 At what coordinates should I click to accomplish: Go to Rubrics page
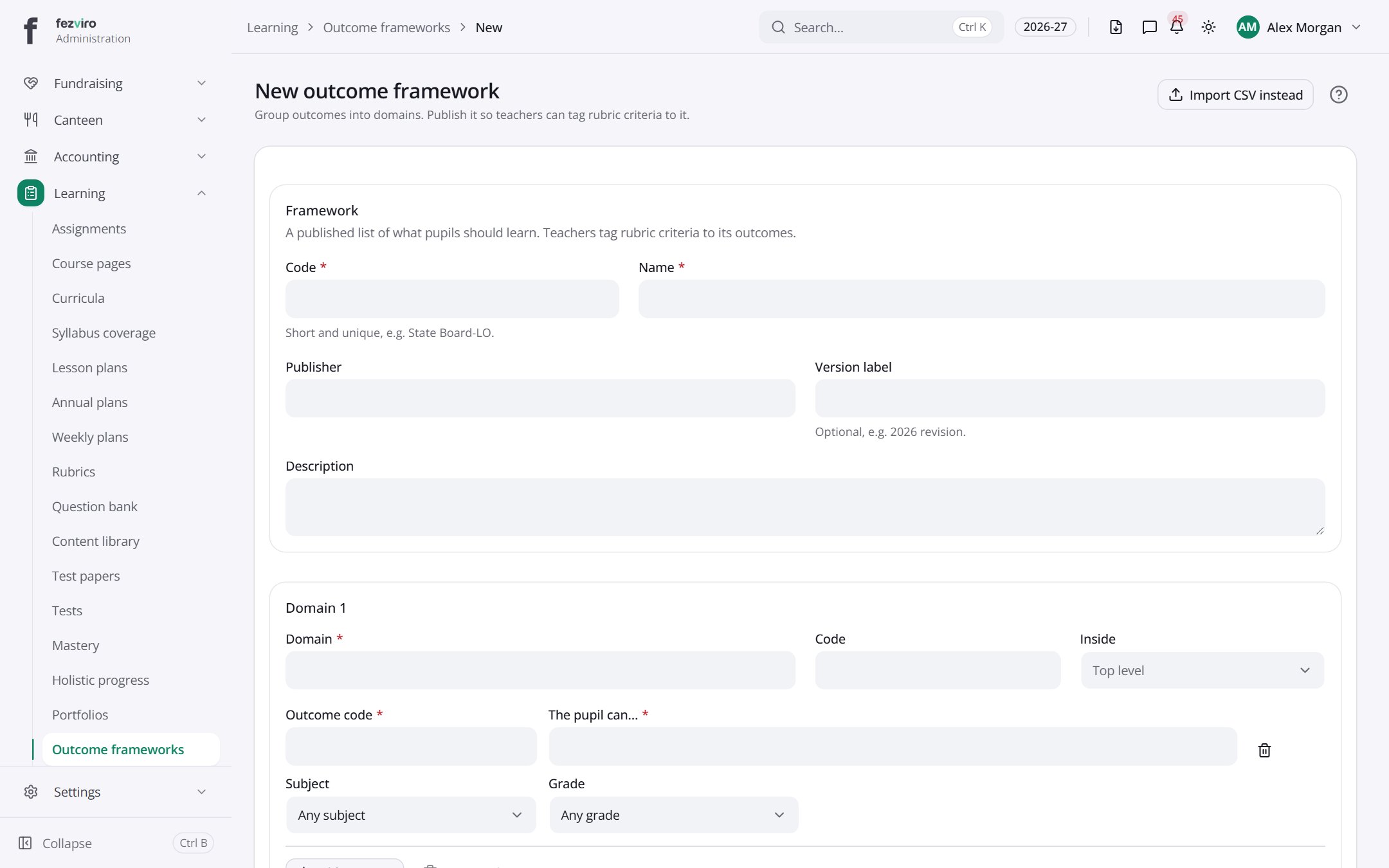[x=73, y=472]
